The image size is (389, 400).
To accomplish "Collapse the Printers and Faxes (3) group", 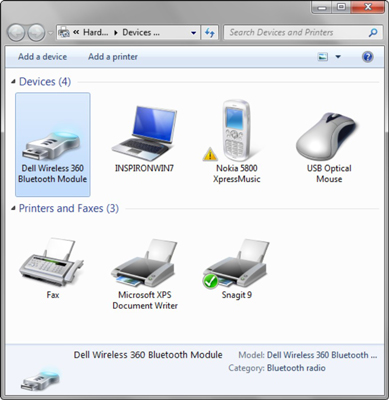I will click(x=13, y=208).
